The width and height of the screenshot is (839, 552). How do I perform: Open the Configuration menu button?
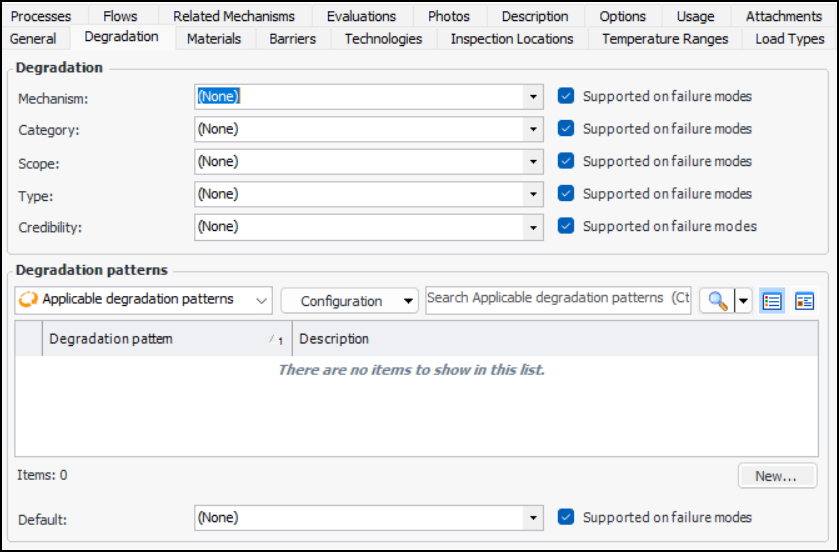point(349,300)
